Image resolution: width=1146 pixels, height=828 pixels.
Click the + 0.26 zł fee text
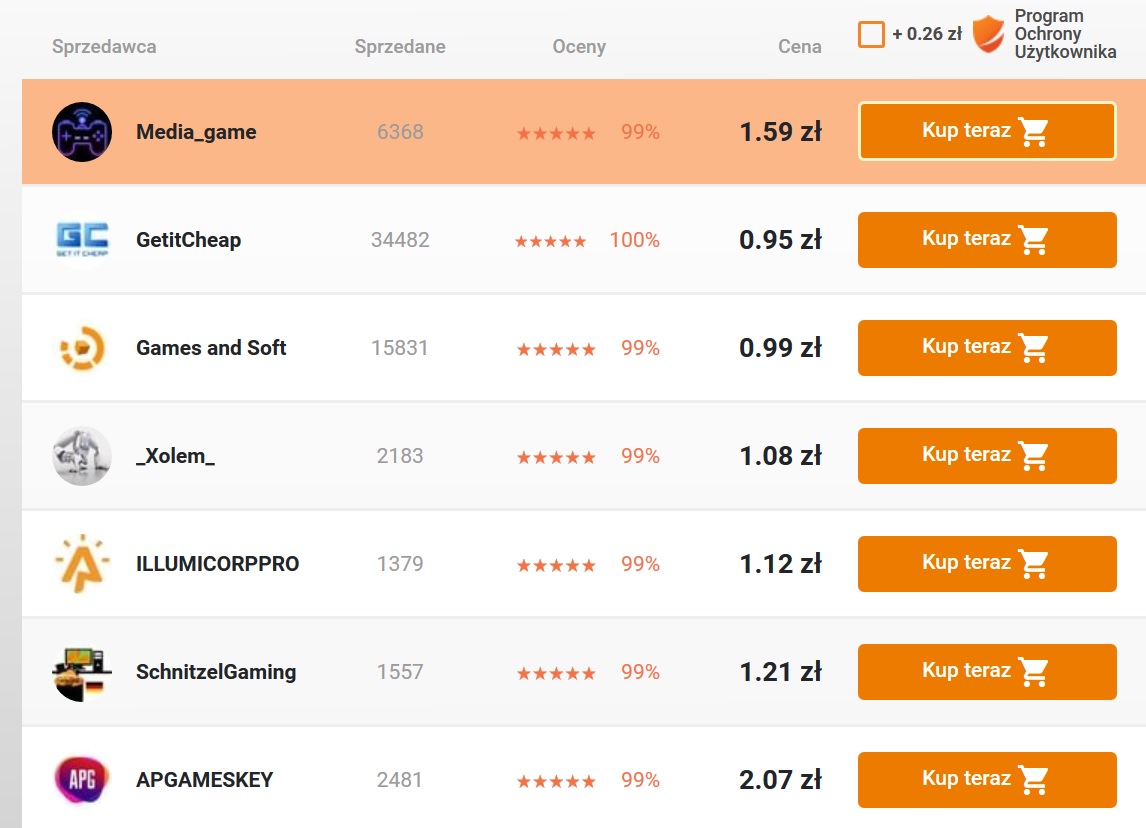[927, 34]
